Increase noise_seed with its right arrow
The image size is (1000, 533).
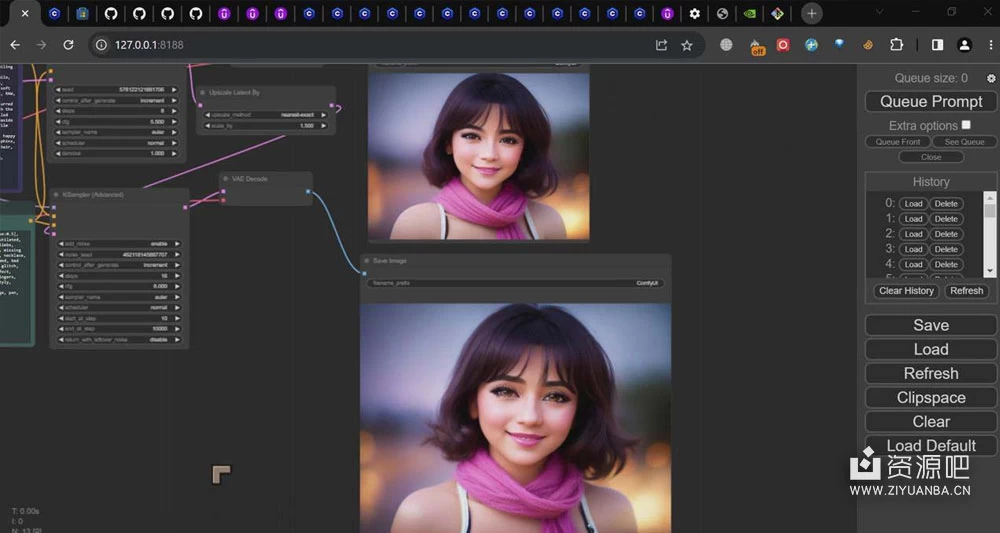[177, 254]
